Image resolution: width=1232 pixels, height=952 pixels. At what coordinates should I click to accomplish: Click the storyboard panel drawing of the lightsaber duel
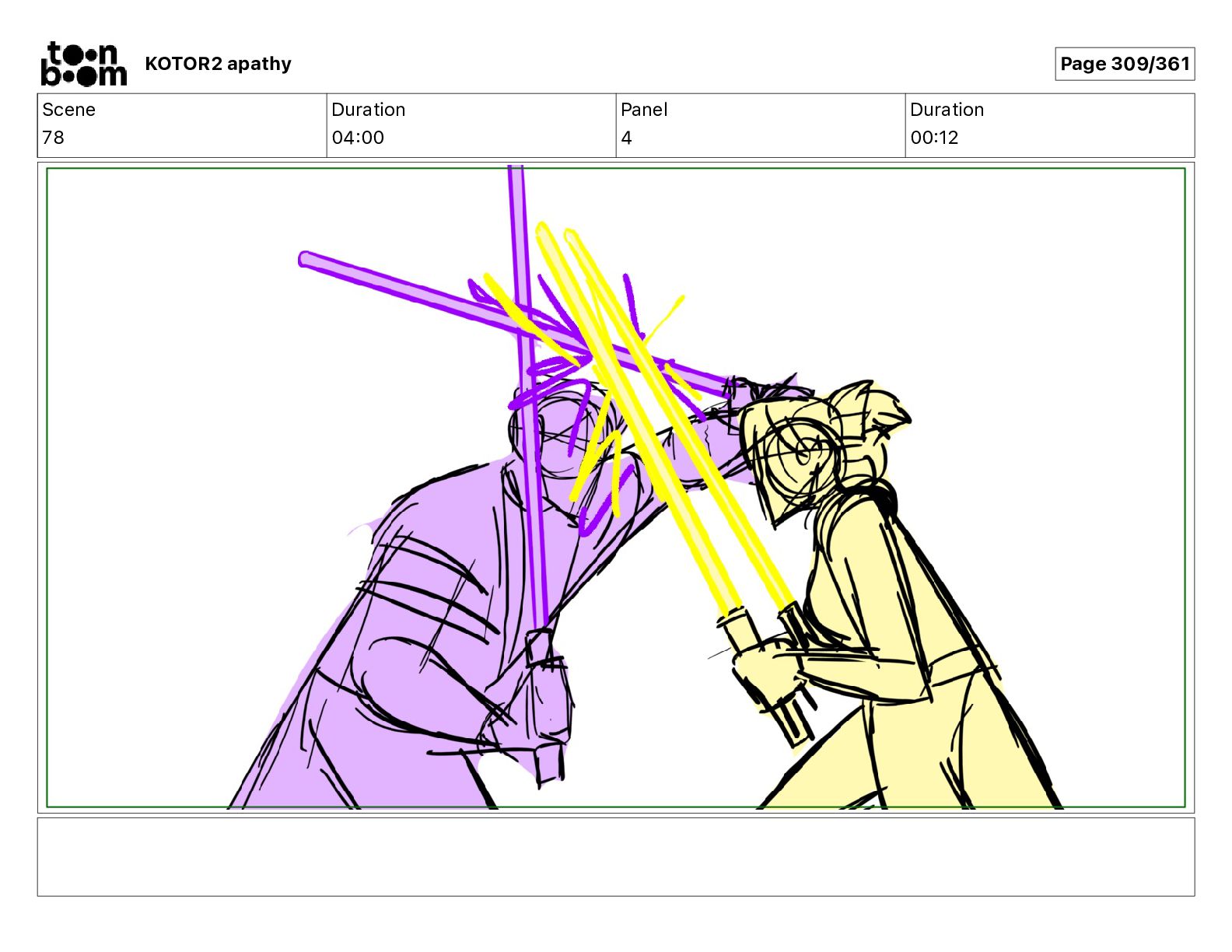pos(616,488)
